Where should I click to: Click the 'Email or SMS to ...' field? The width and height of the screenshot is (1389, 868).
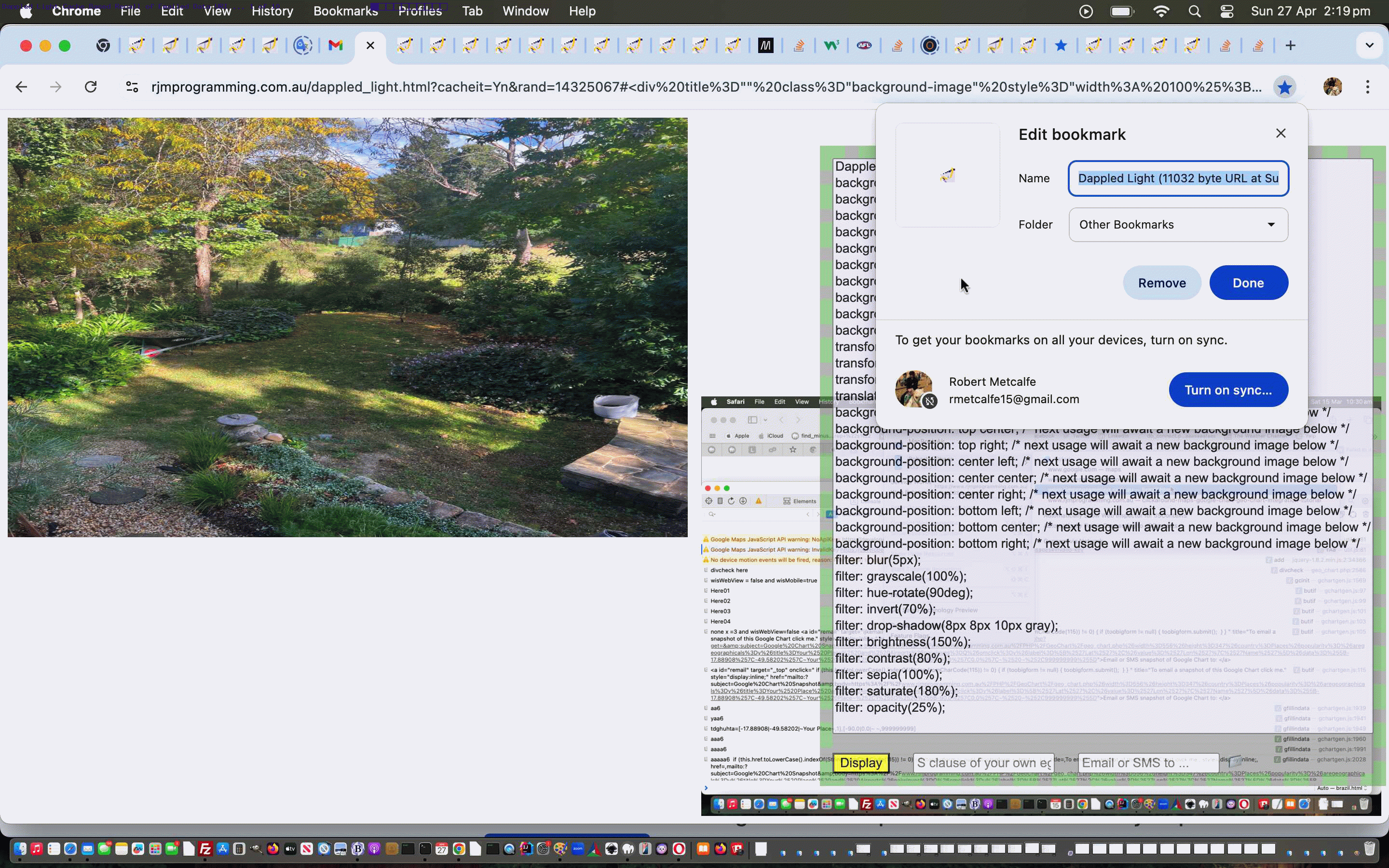tap(1148, 762)
